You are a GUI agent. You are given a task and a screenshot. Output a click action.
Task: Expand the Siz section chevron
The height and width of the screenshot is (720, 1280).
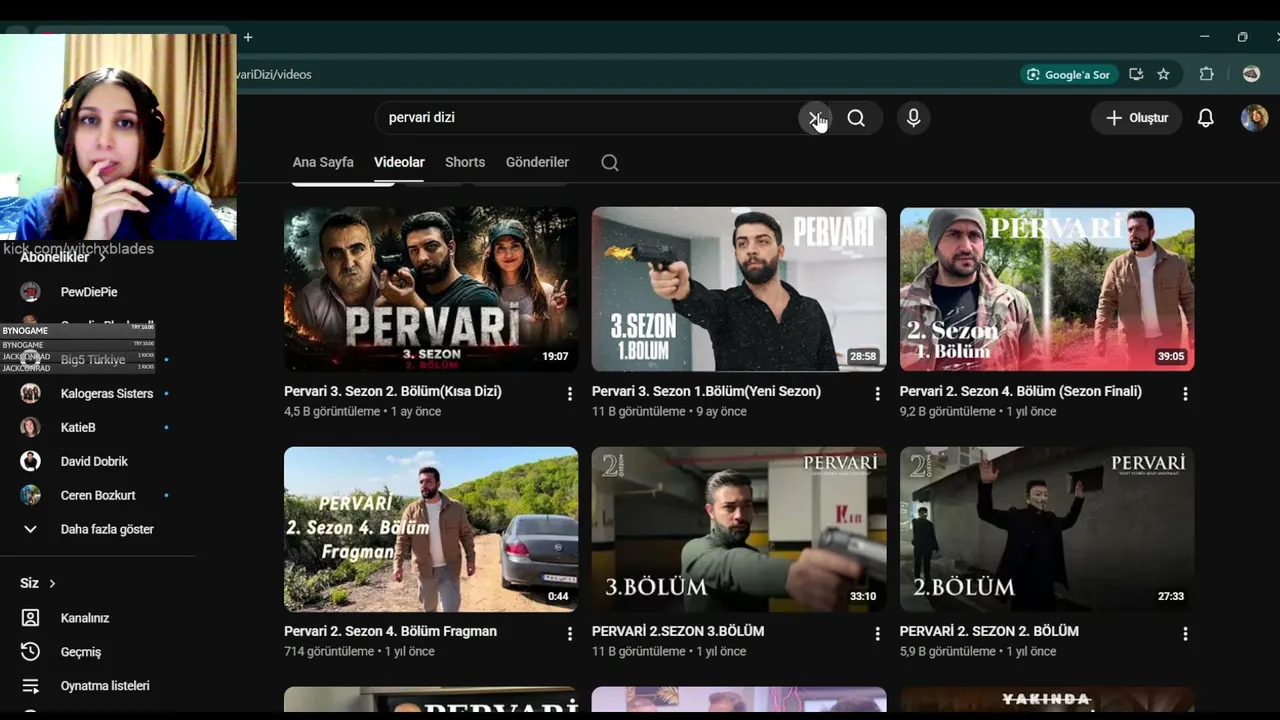(x=52, y=583)
